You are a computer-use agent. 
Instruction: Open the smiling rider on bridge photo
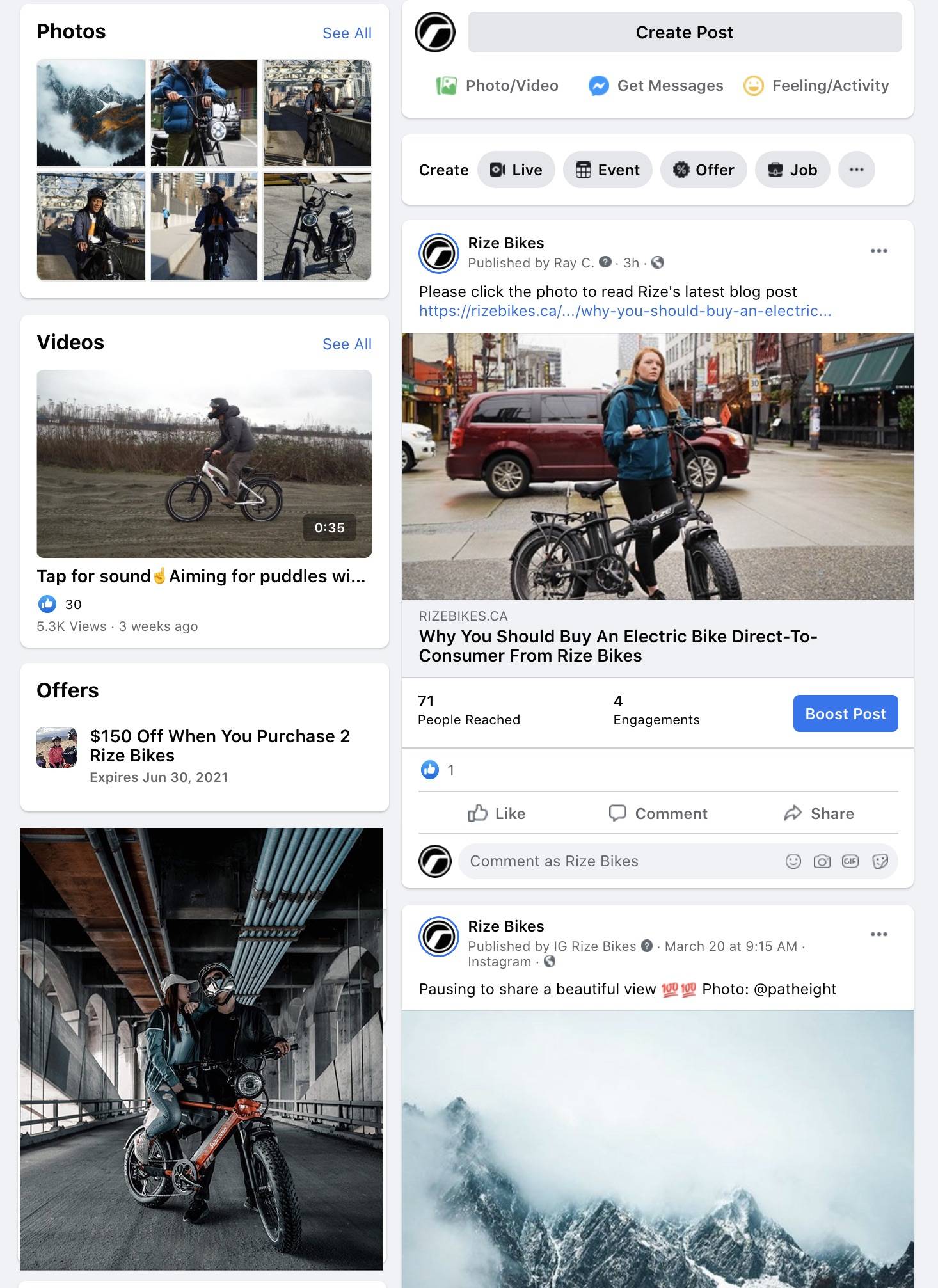pyautogui.click(x=91, y=227)
